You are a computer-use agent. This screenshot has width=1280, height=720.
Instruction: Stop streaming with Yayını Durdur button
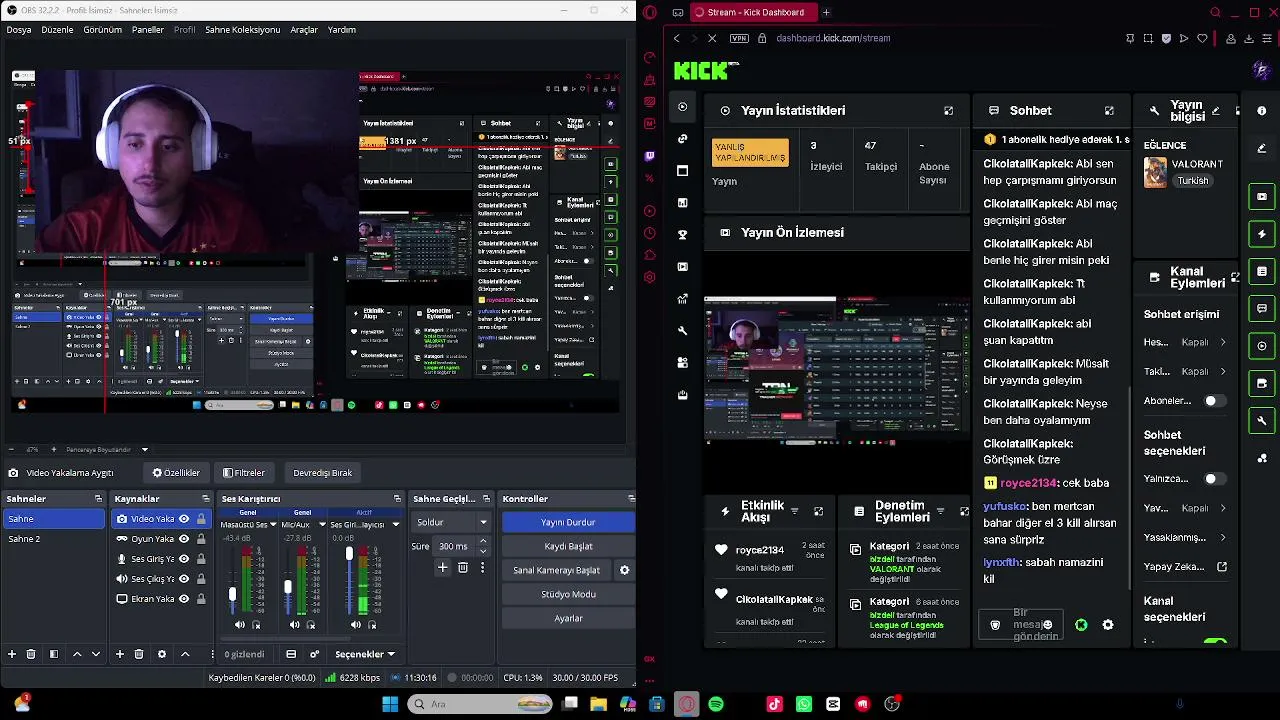568,522
